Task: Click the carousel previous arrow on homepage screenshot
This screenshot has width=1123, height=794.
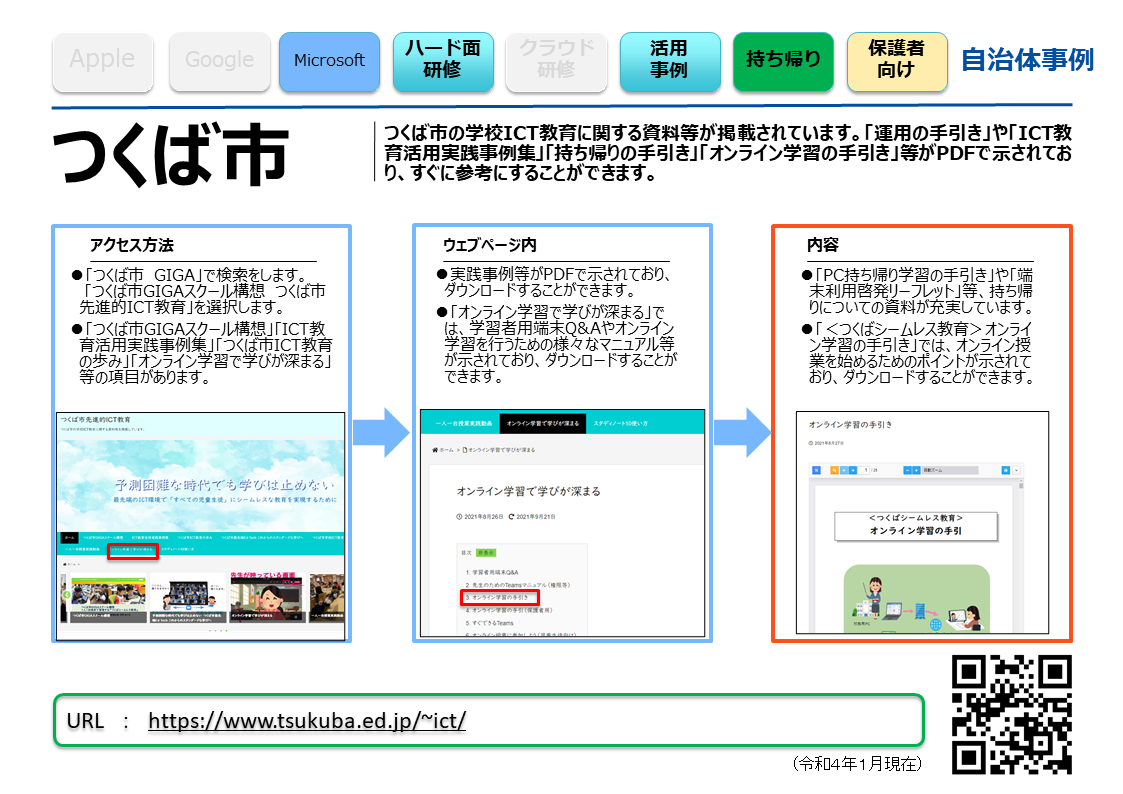Action: click(67, 595)
